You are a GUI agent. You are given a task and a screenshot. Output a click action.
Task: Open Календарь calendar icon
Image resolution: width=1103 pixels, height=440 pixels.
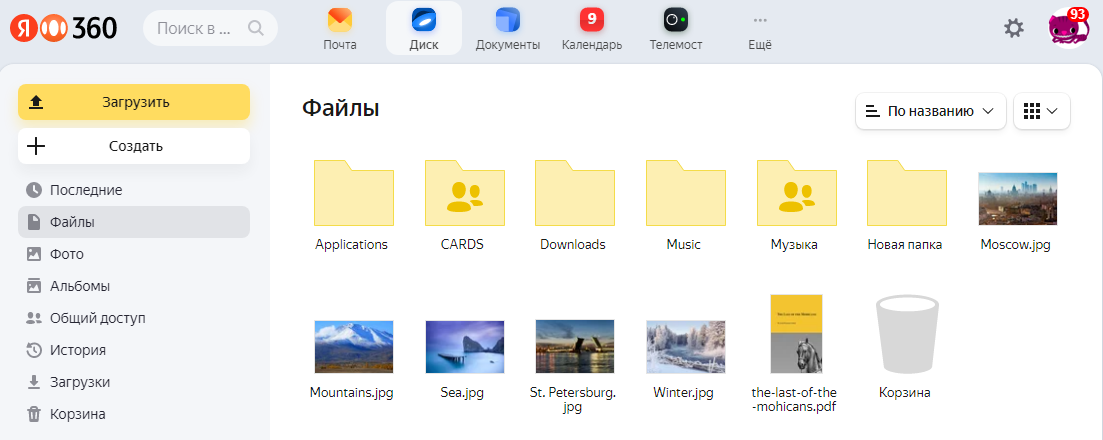[x=592, y=21]
